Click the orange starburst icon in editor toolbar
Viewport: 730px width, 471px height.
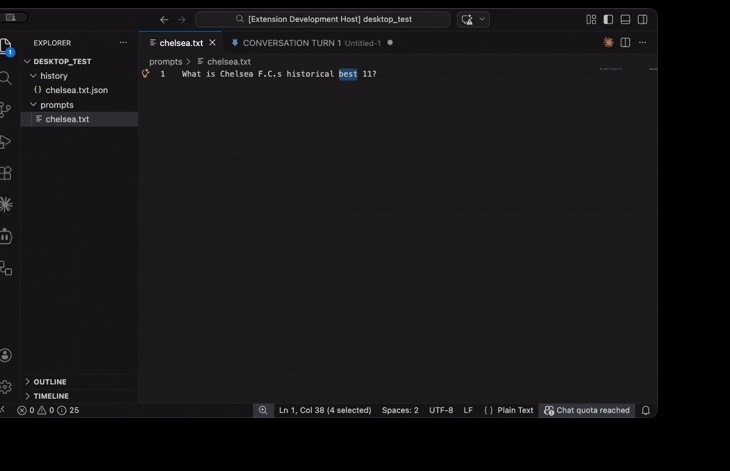608,42
